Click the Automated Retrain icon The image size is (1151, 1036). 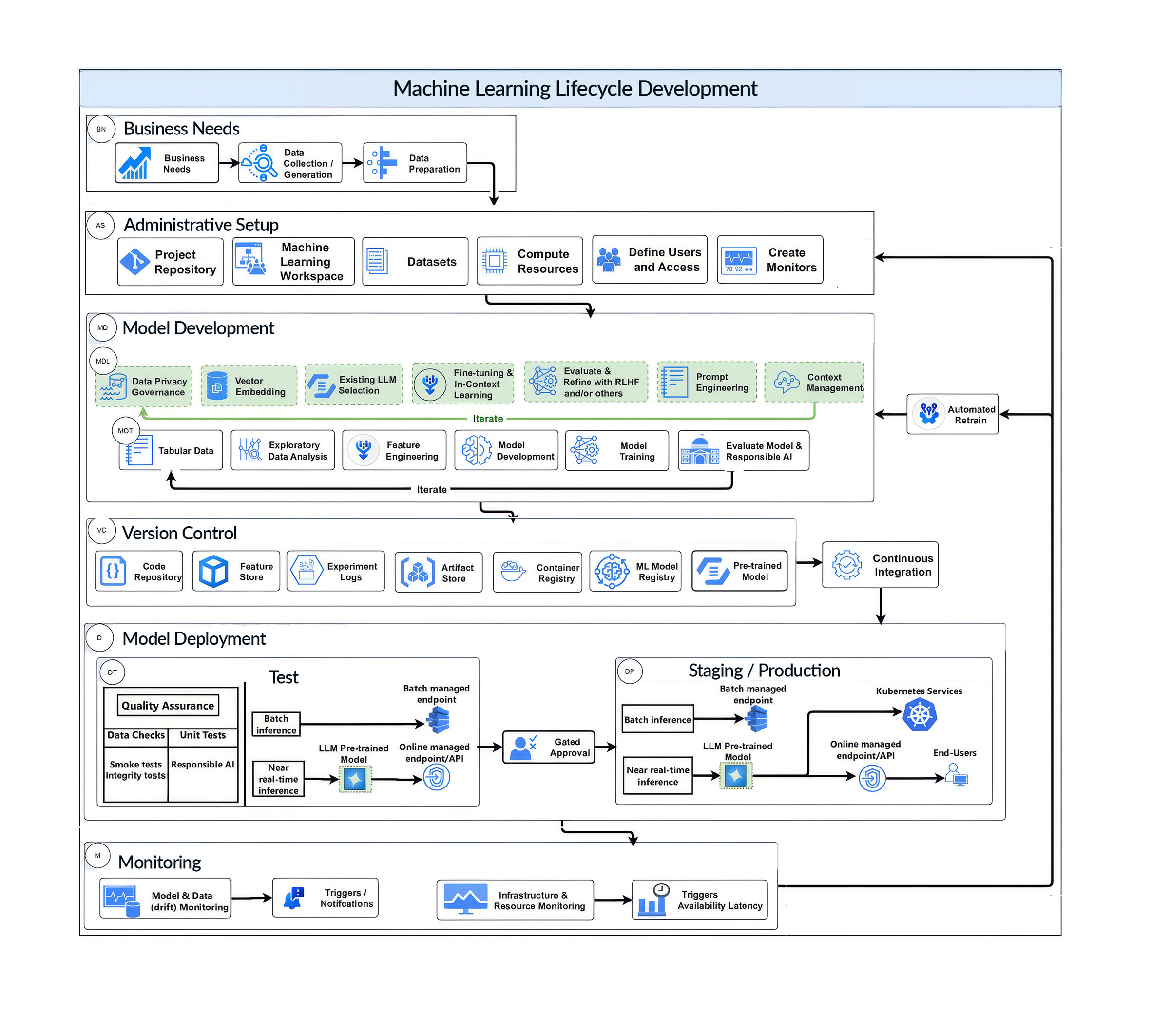pos(928,414)
